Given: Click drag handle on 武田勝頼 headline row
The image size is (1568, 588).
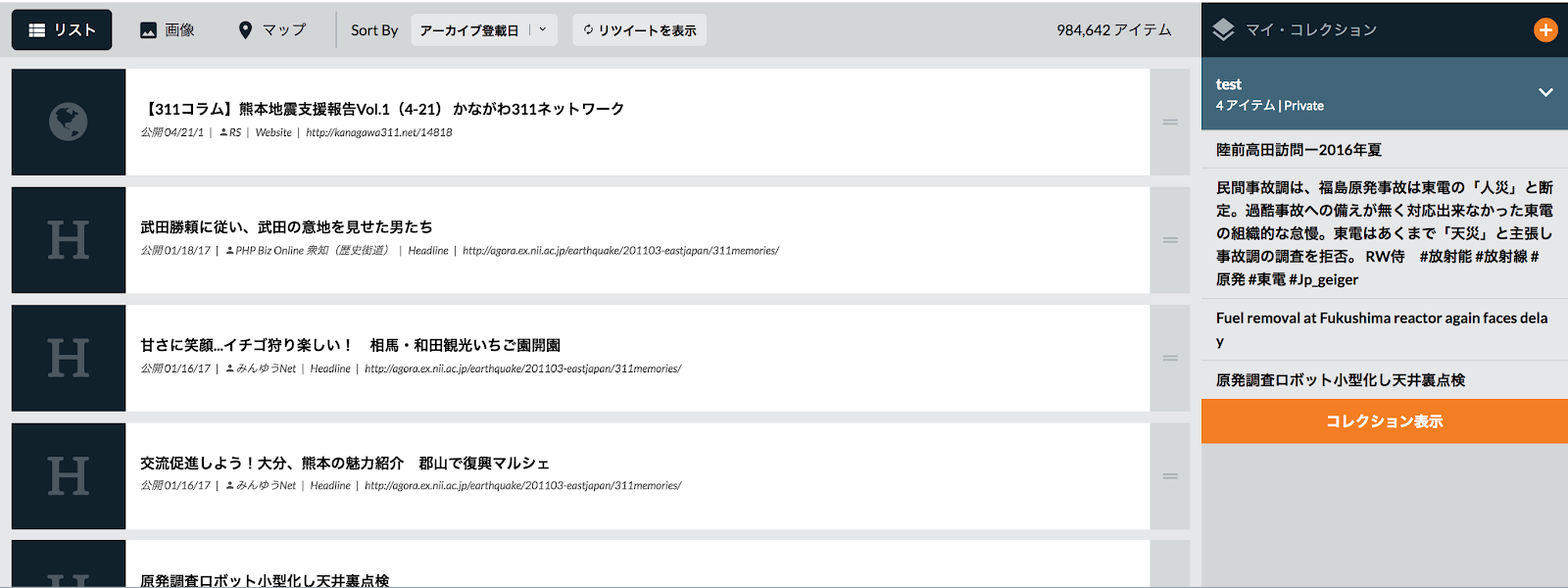Looking at the screenshot, I should coord(1169,240).
